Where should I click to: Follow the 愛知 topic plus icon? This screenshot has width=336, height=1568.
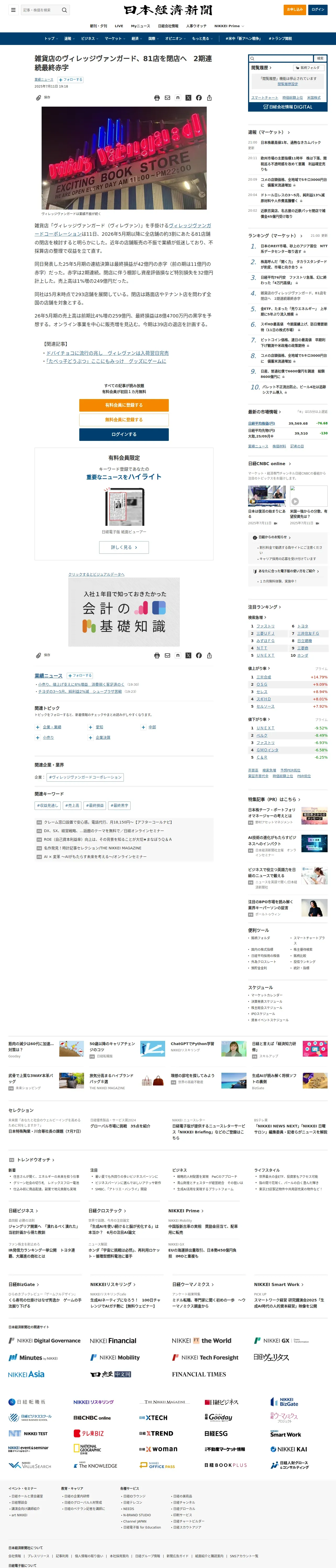click(90, 727)
